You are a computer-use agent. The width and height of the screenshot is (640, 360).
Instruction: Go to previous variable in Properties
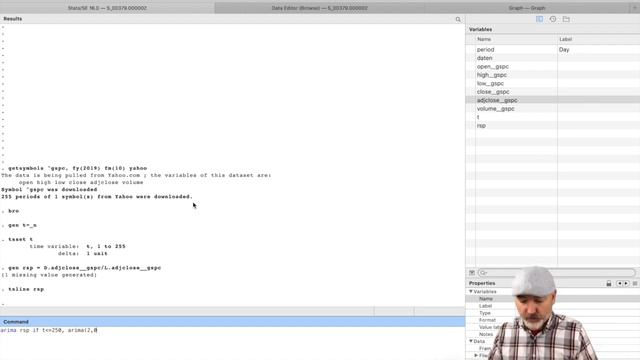[620, 283]
